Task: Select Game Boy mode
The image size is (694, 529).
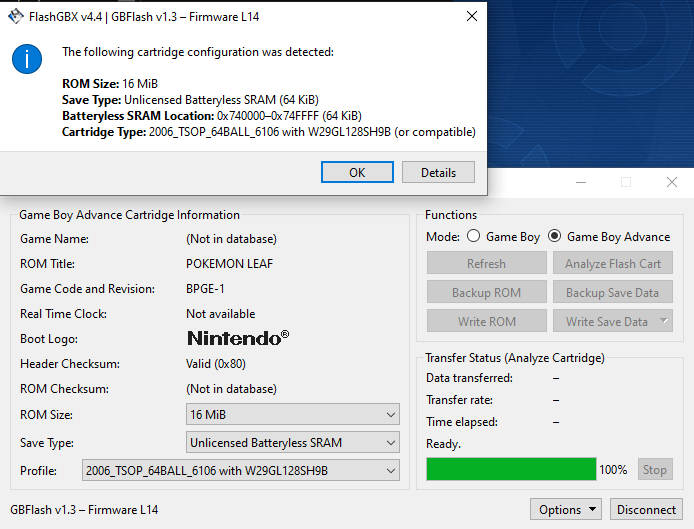Action: pyautogui.click(x=474, y=237)
